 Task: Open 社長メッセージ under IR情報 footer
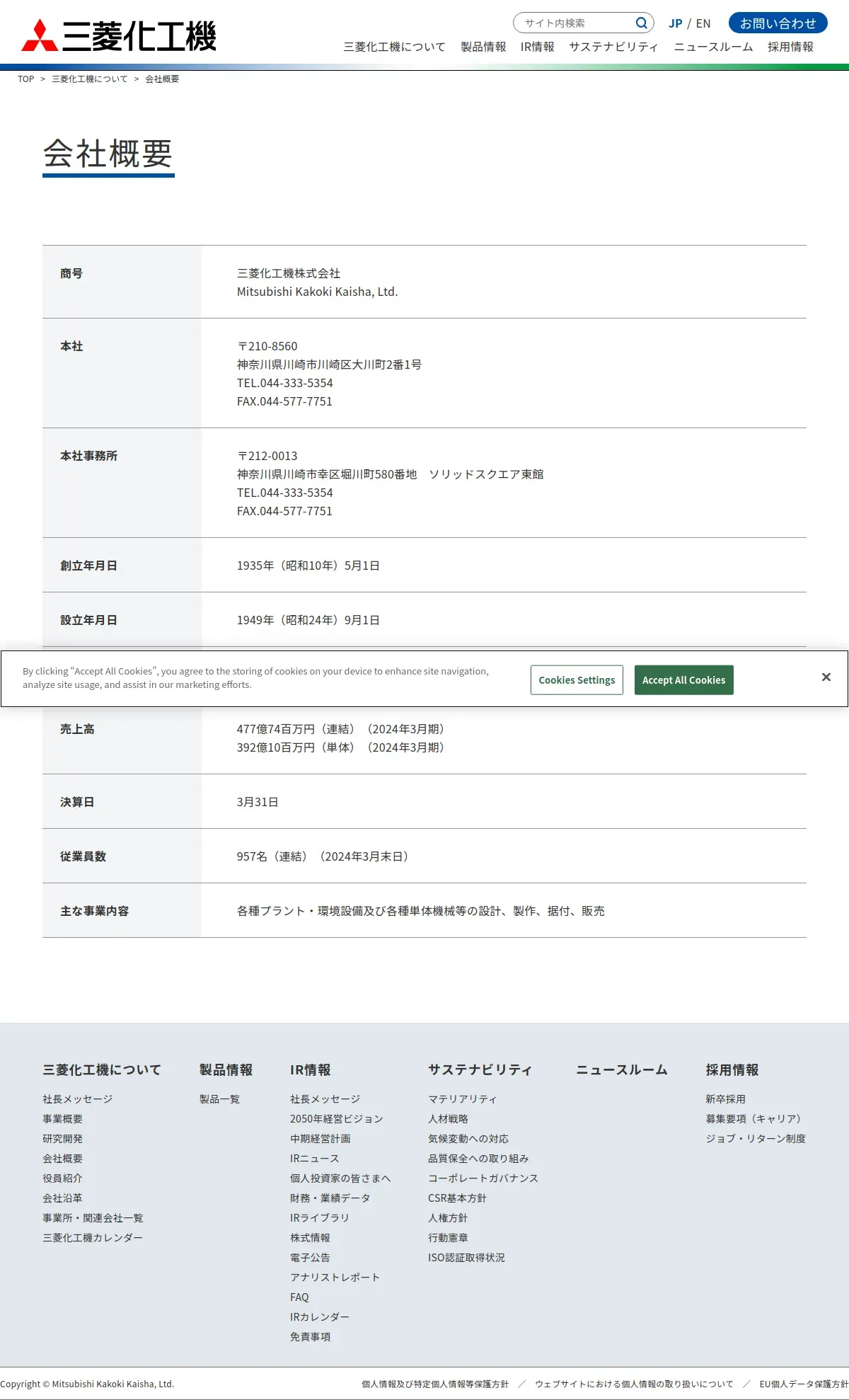325,1099
